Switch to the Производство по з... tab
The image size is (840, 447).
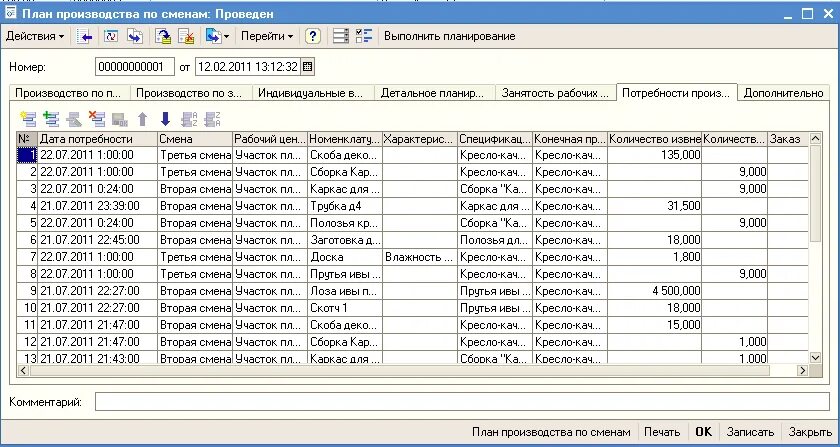(x=191, y=93)
